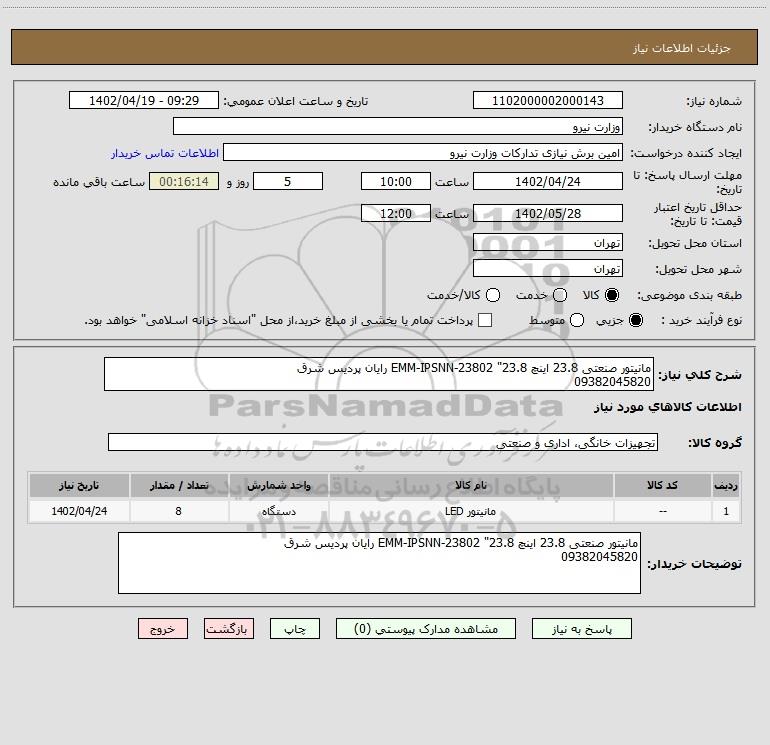This screenshot has width=770, height=745.
Task: Open the اطلاعات تماس خریدار link
Action: pyautogui.click(x=165, y=153)
